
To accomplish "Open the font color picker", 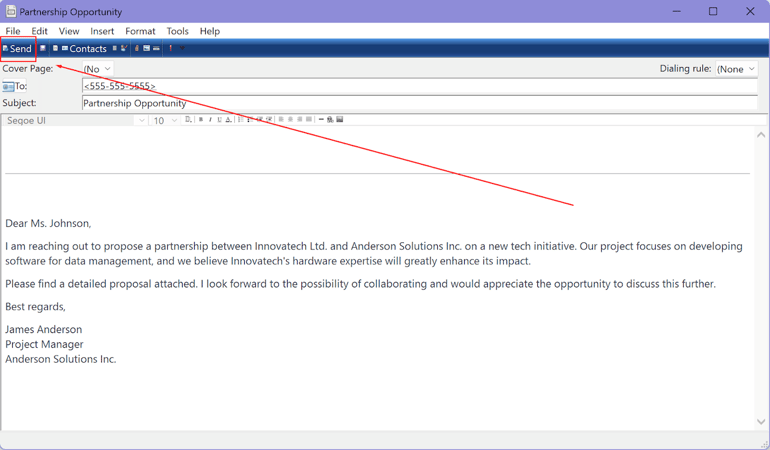I will coord(228,120).
